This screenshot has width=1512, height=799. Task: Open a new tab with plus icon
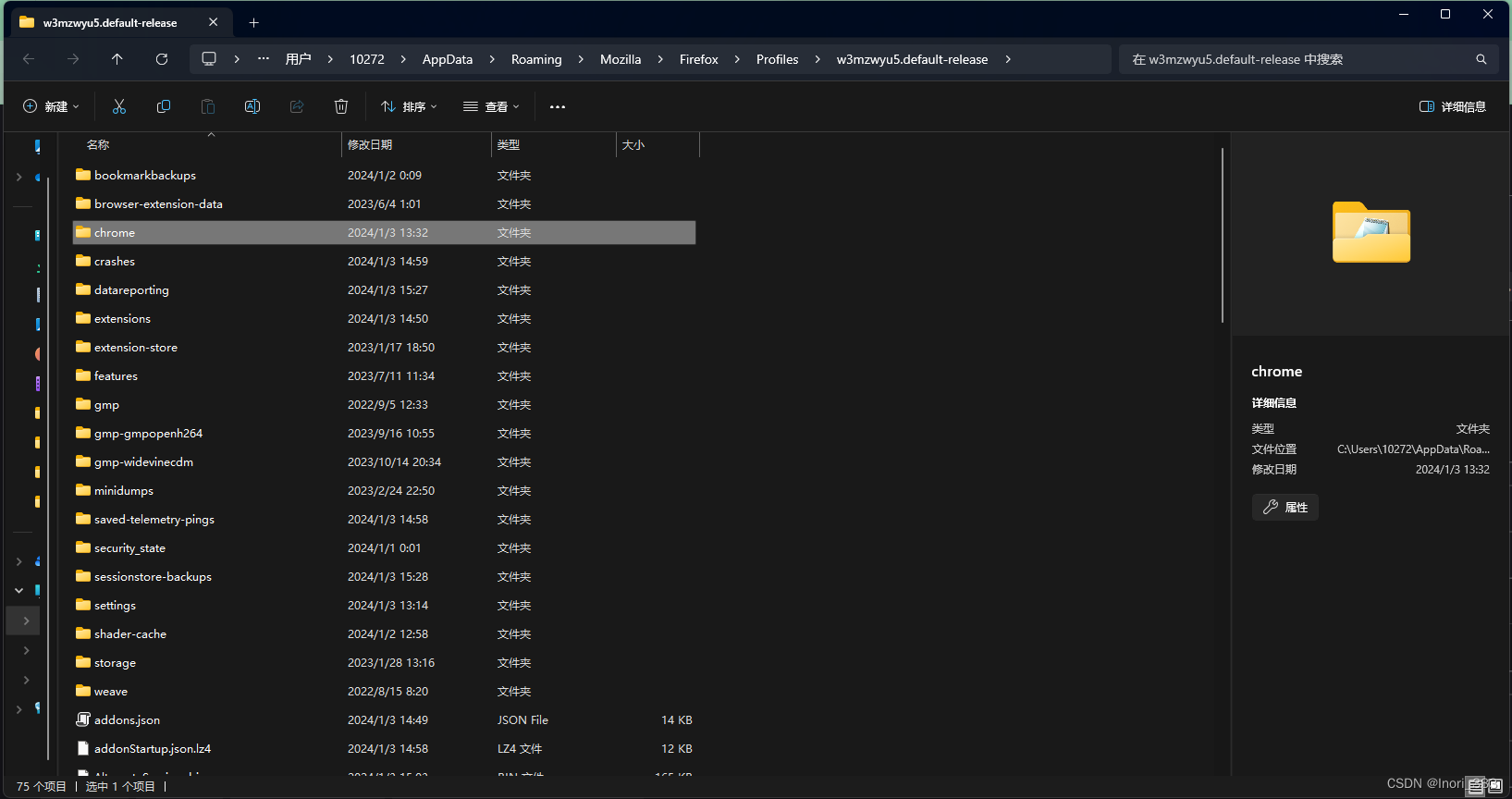pos(254,22)
